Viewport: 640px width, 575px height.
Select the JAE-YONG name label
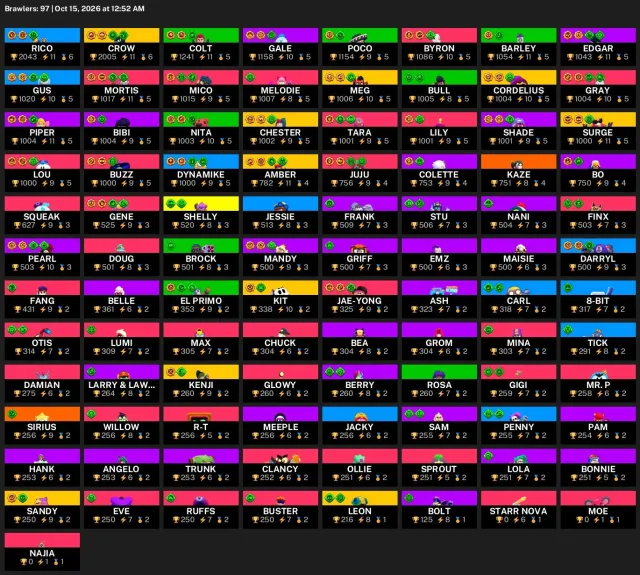click(x=359, y=301)
